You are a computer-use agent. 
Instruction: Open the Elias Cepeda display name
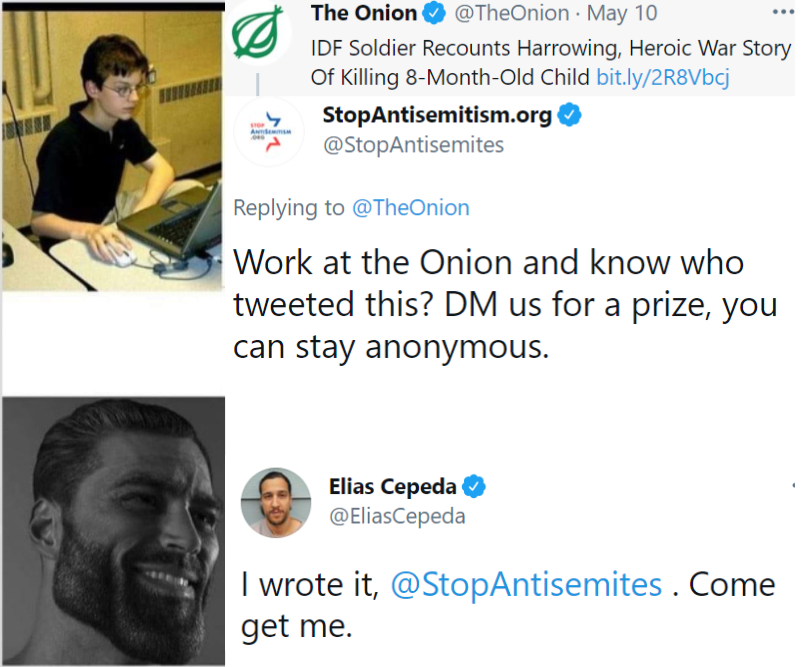[392, 487]
